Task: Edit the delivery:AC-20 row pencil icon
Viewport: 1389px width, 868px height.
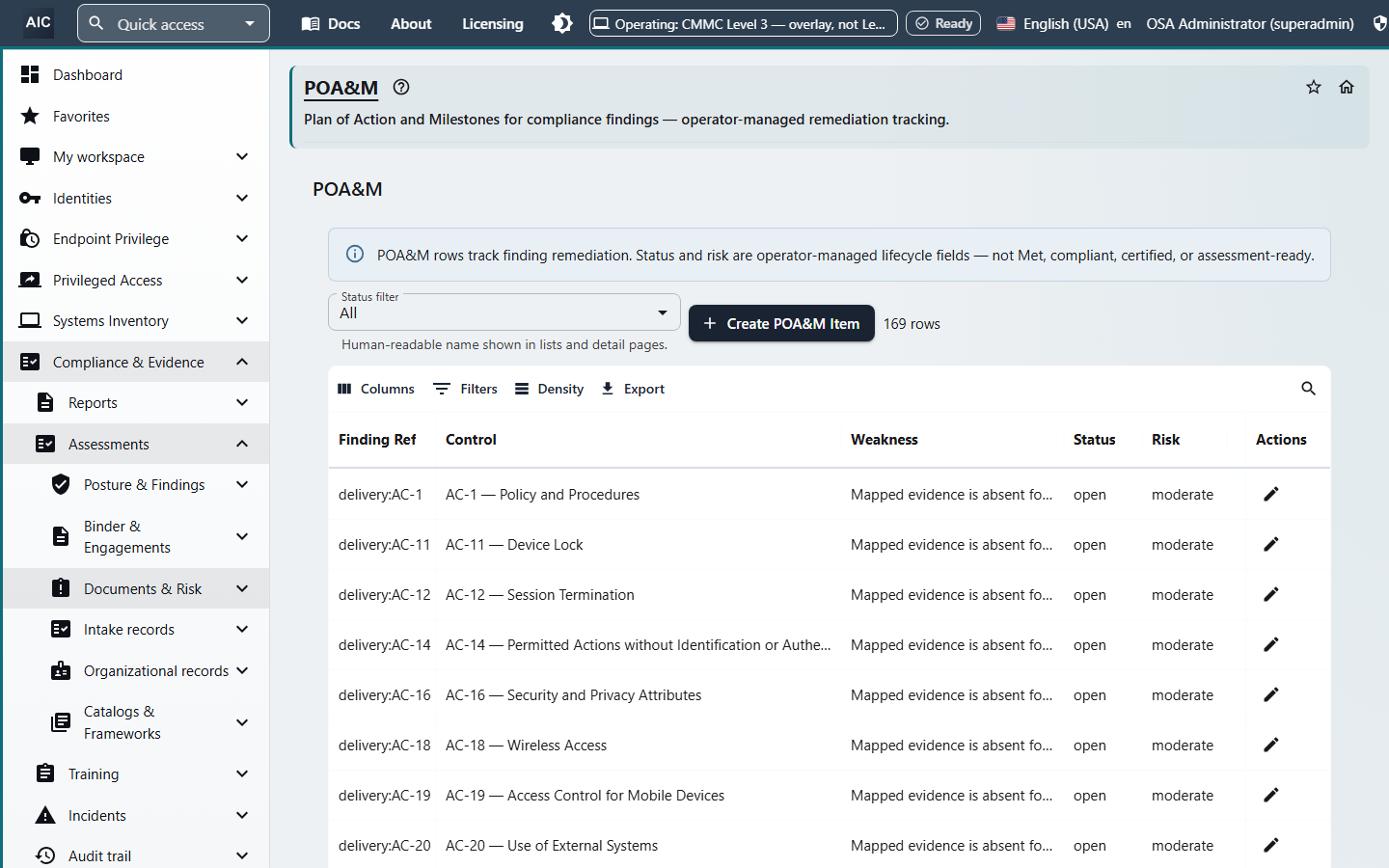Action: click(x=1271, y=845)
